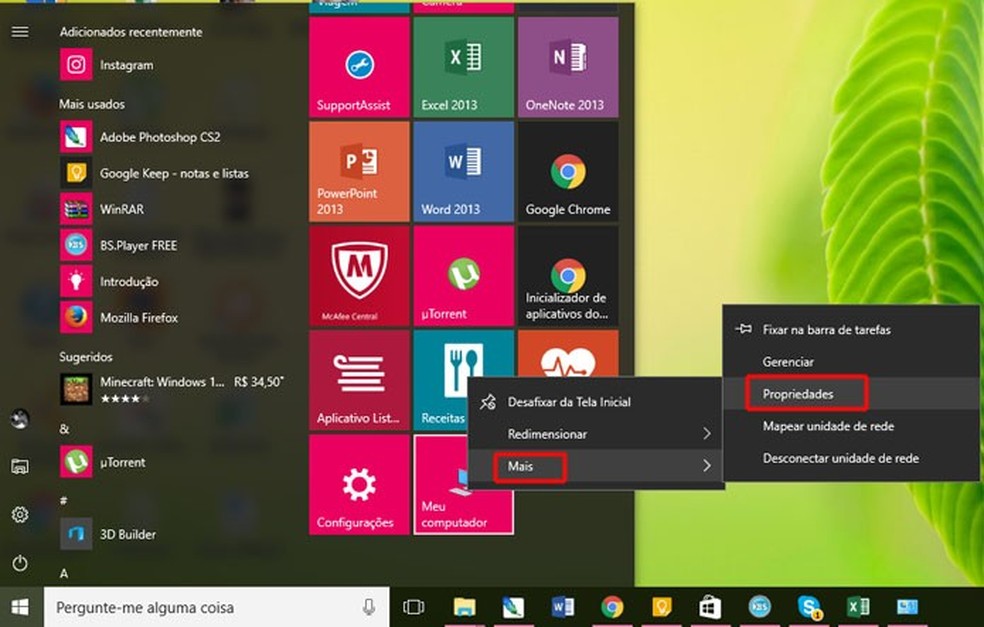Open suggested Minecraft Windows 10 app
Image resolution: width=984 pixels, height=627 pixels.
coord(173,389)
